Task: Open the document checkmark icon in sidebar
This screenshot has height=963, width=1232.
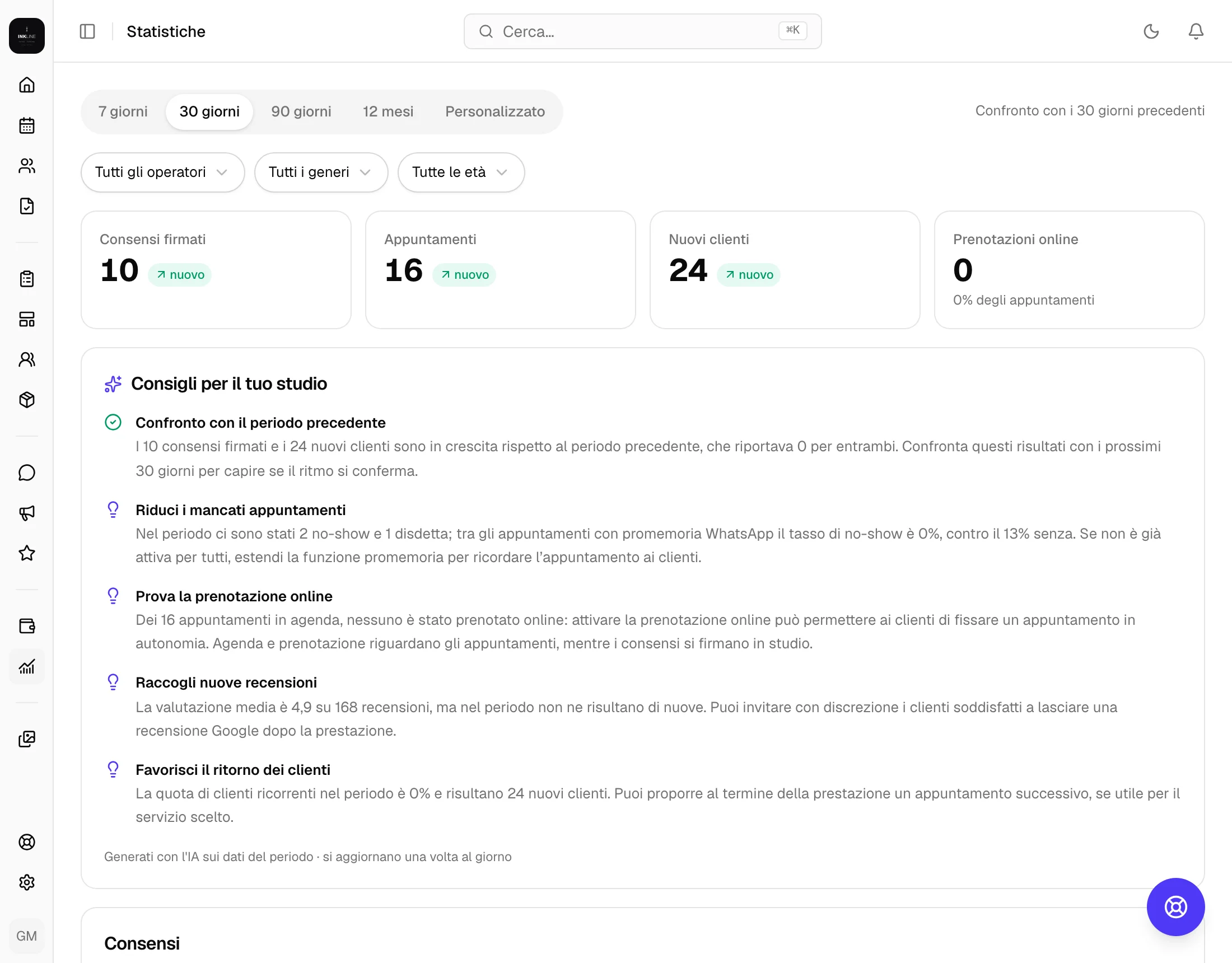Action: [26, 206]
